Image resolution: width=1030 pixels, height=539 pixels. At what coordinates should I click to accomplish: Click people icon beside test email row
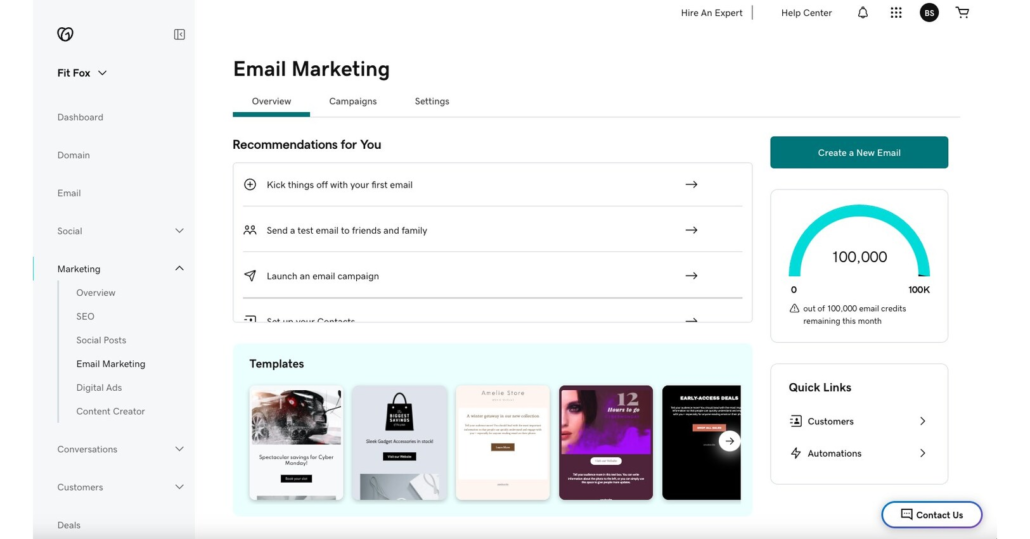[x=250, y=230]
